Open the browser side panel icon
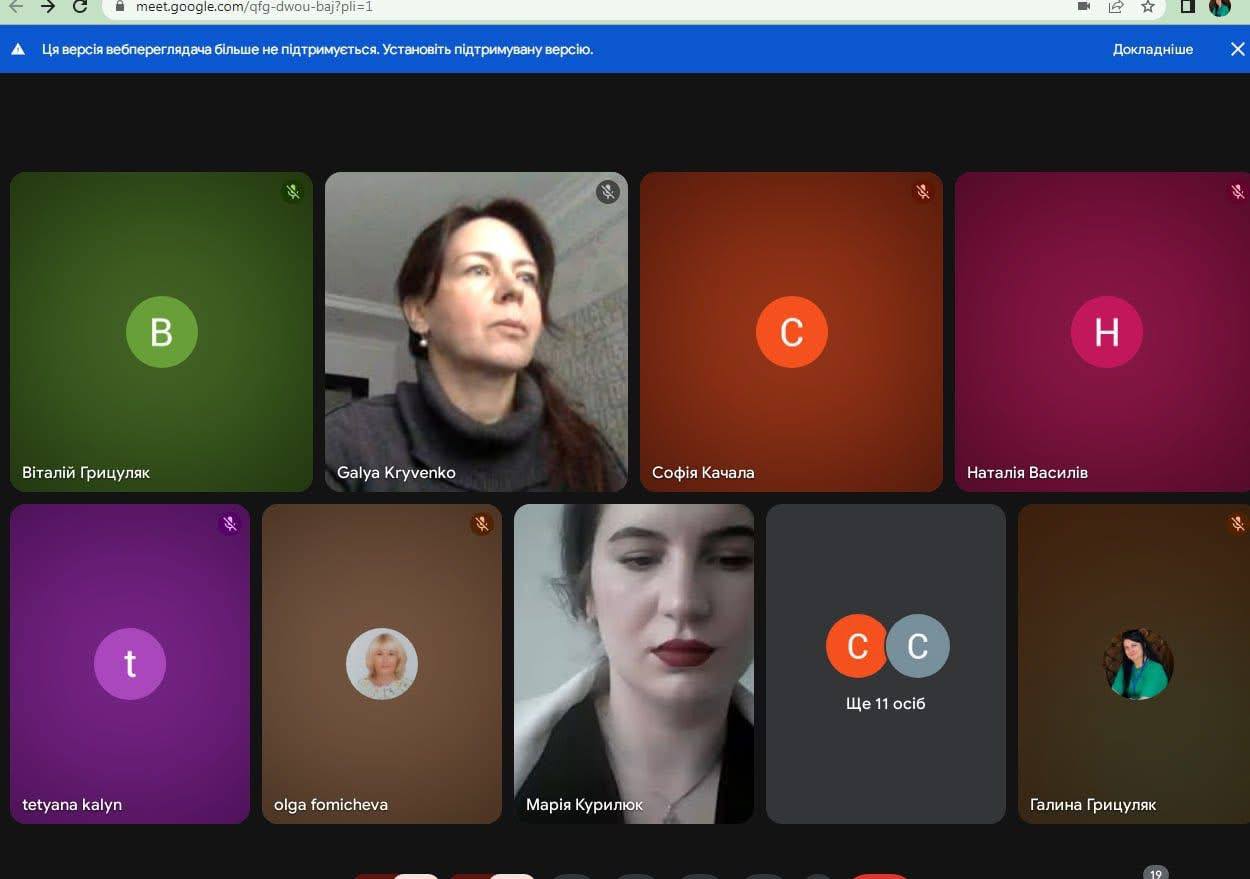 coord(1187,7)
